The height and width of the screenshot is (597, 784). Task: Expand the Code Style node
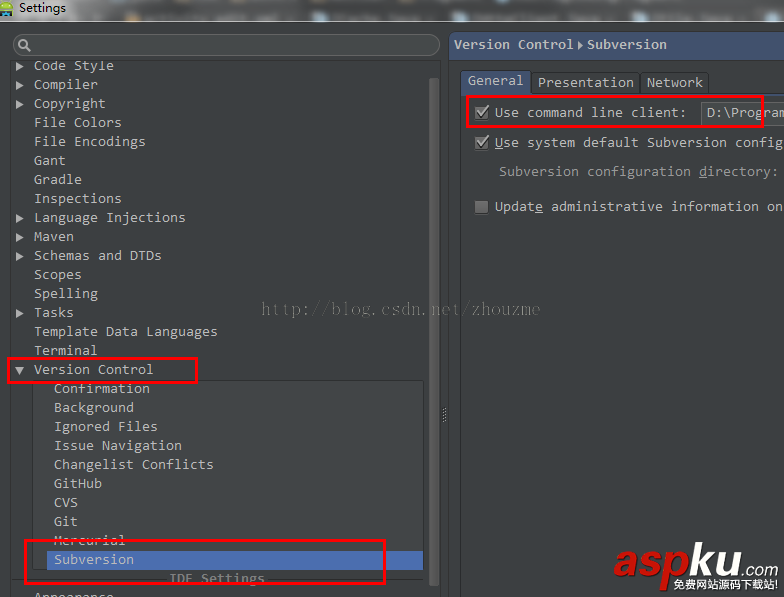click(20, 66)
